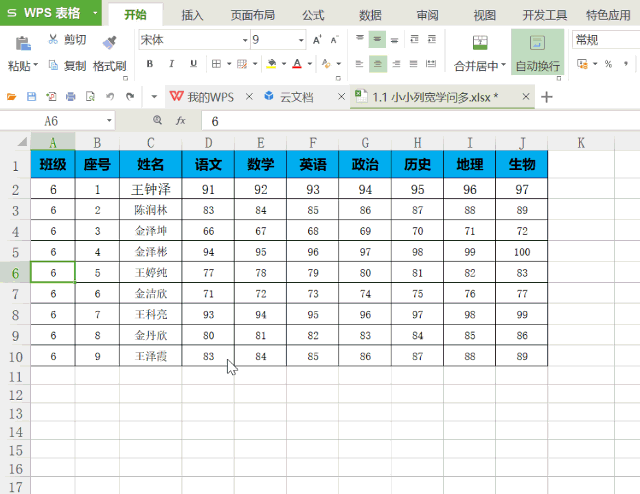Activate the Format Painter brush
The image size is (640, 494).
coord(109,42)
